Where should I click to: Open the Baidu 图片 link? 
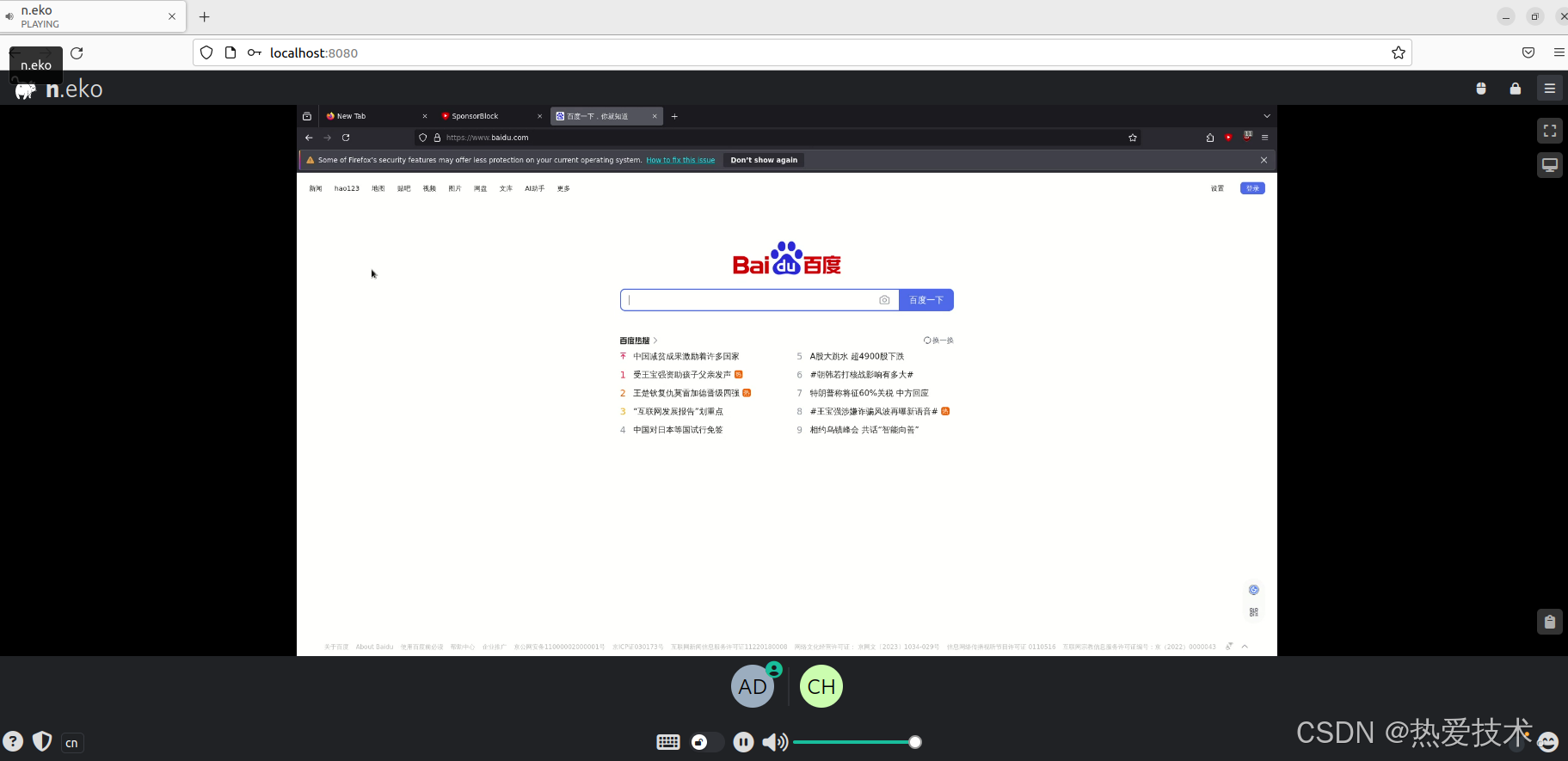coord(455,188)
